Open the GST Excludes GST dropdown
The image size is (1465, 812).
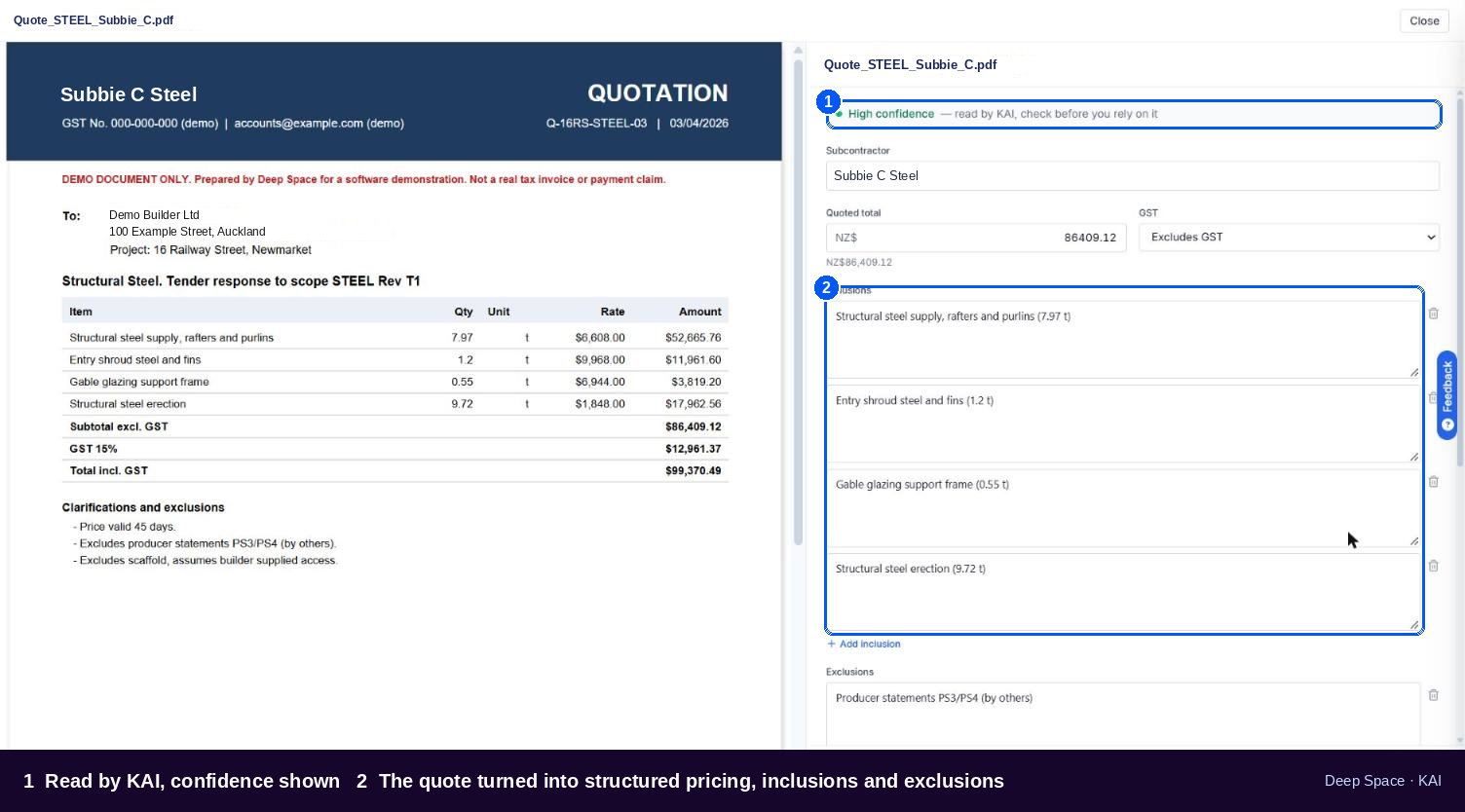tap(1289, 237)
